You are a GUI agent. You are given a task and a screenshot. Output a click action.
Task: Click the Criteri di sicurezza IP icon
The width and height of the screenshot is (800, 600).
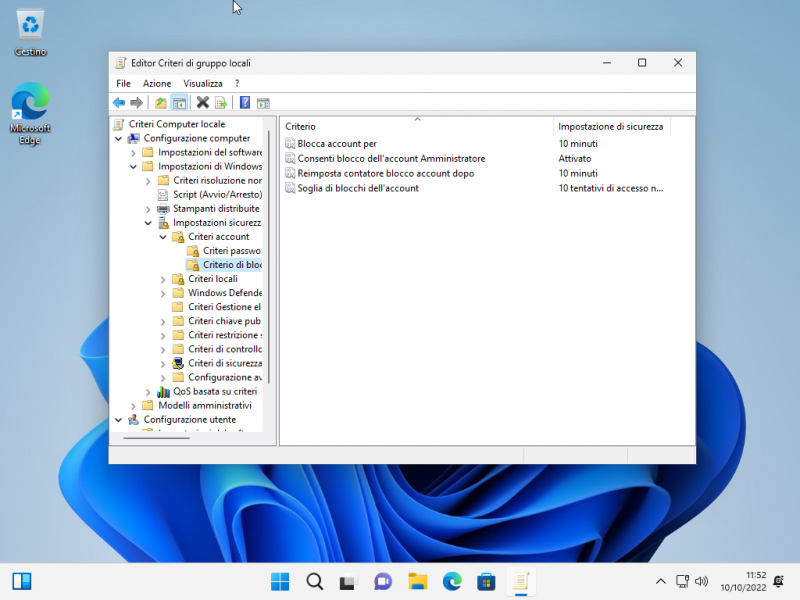tap(178, 363)
